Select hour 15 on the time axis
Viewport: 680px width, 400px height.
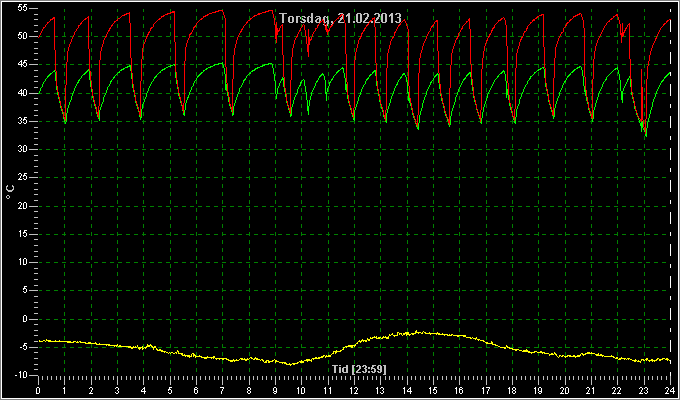tap(433, 390)
